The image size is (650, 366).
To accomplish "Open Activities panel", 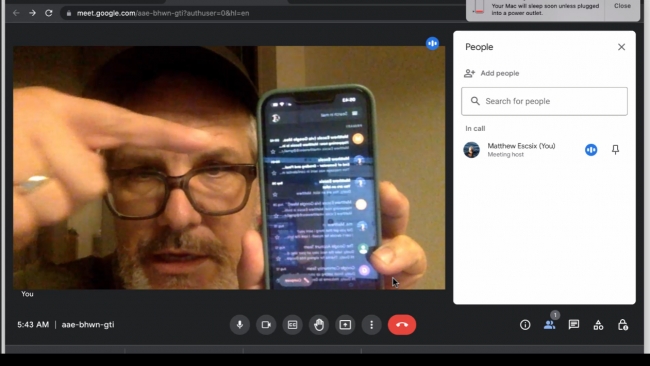I will (x=598, y=325).
